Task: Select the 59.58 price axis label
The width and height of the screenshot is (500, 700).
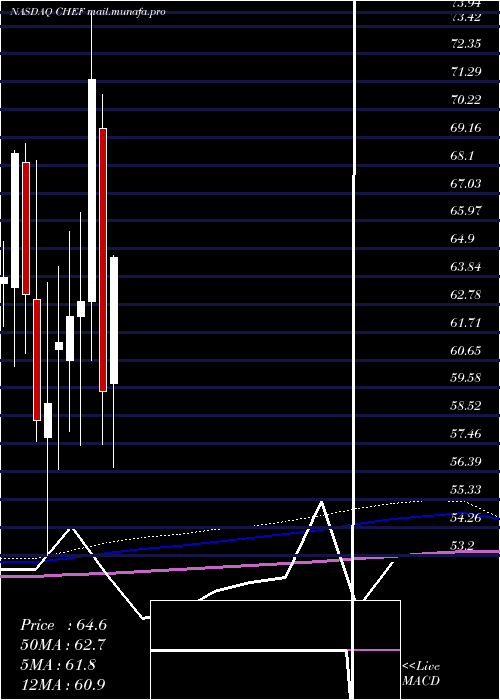Action: coord(466,378)
